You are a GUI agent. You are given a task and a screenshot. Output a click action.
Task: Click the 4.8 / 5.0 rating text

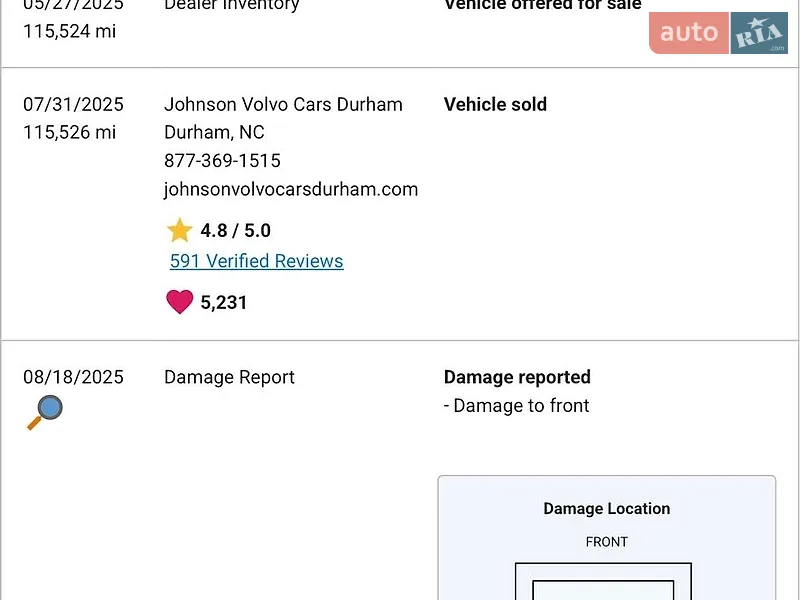click(x=236, y=230)
